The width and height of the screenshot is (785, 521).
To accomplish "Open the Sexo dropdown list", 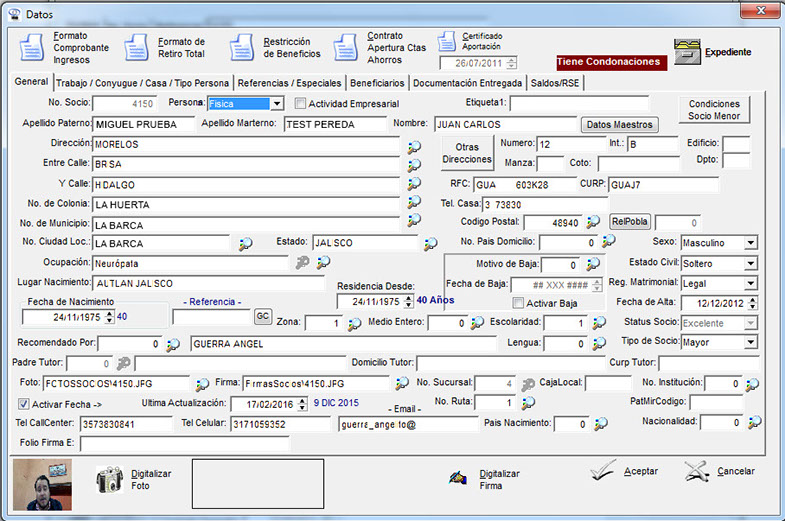I will pyautogui.click(x=750, y=243).
